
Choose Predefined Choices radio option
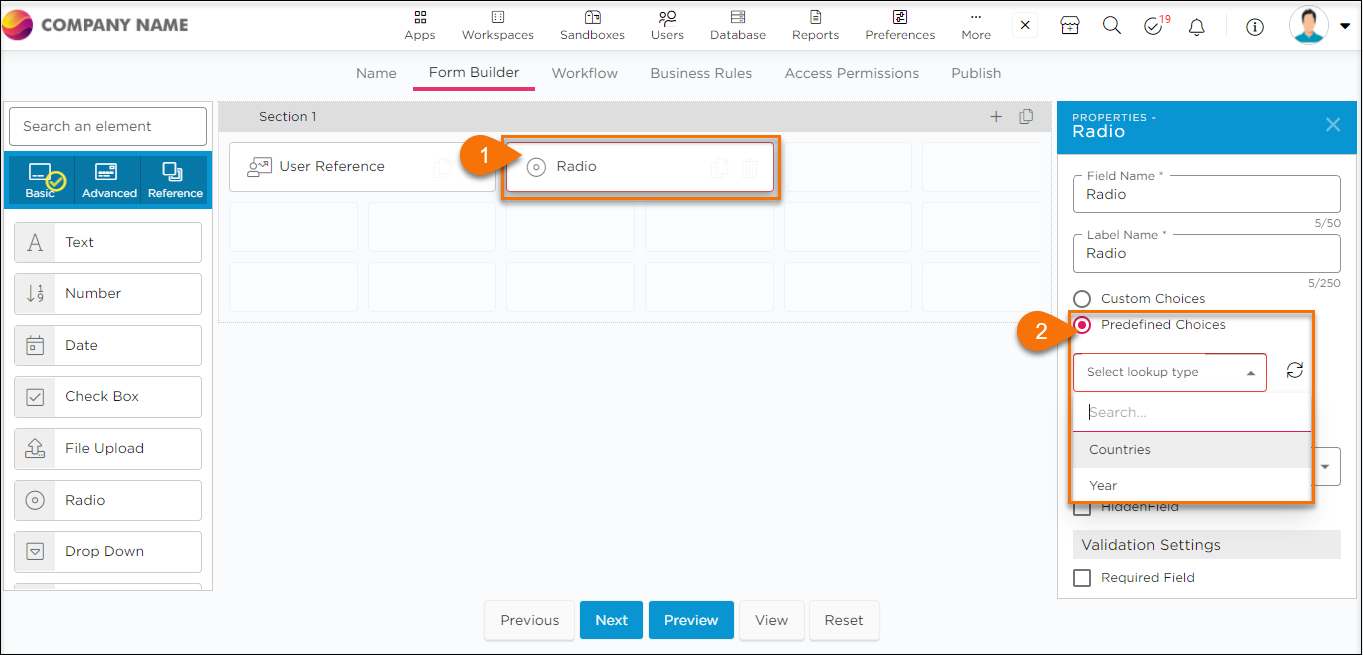[x=1082, y=325]
